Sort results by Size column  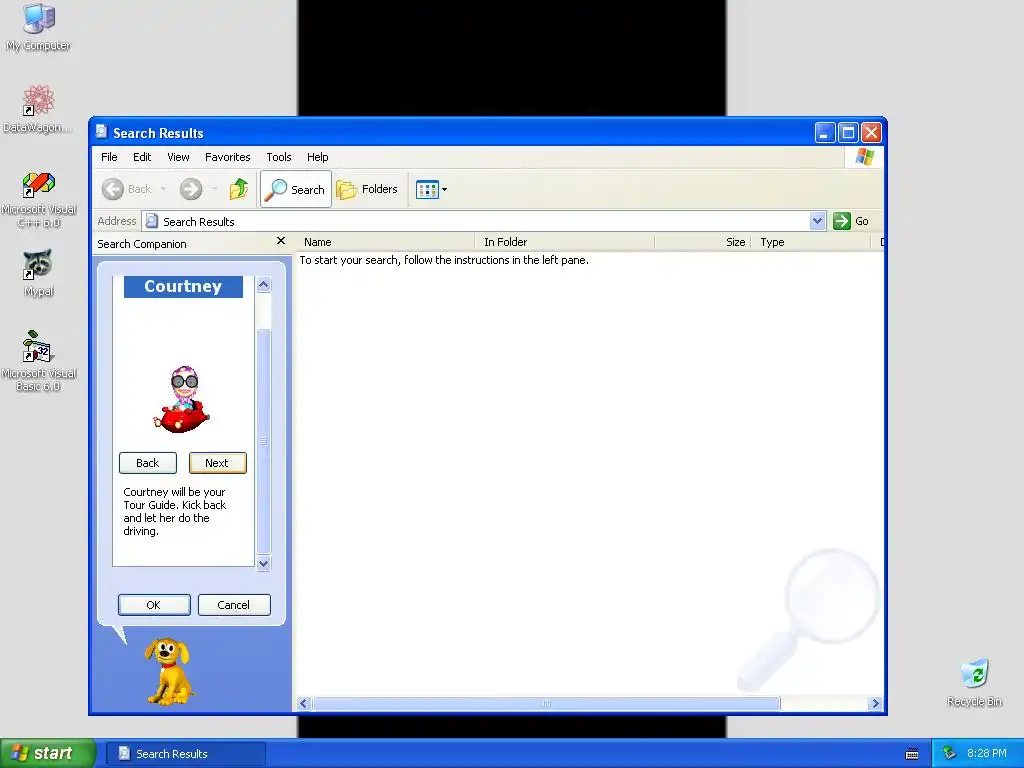(703, 242)
